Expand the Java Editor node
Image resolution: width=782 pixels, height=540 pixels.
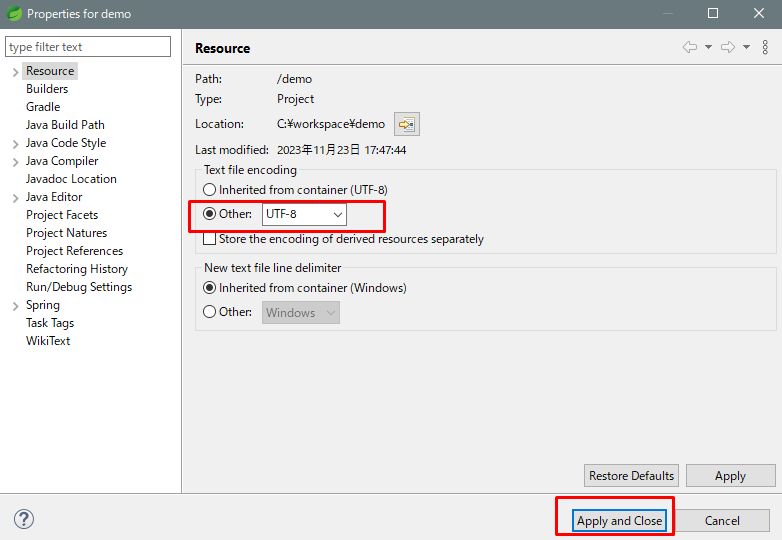(15, 198)
